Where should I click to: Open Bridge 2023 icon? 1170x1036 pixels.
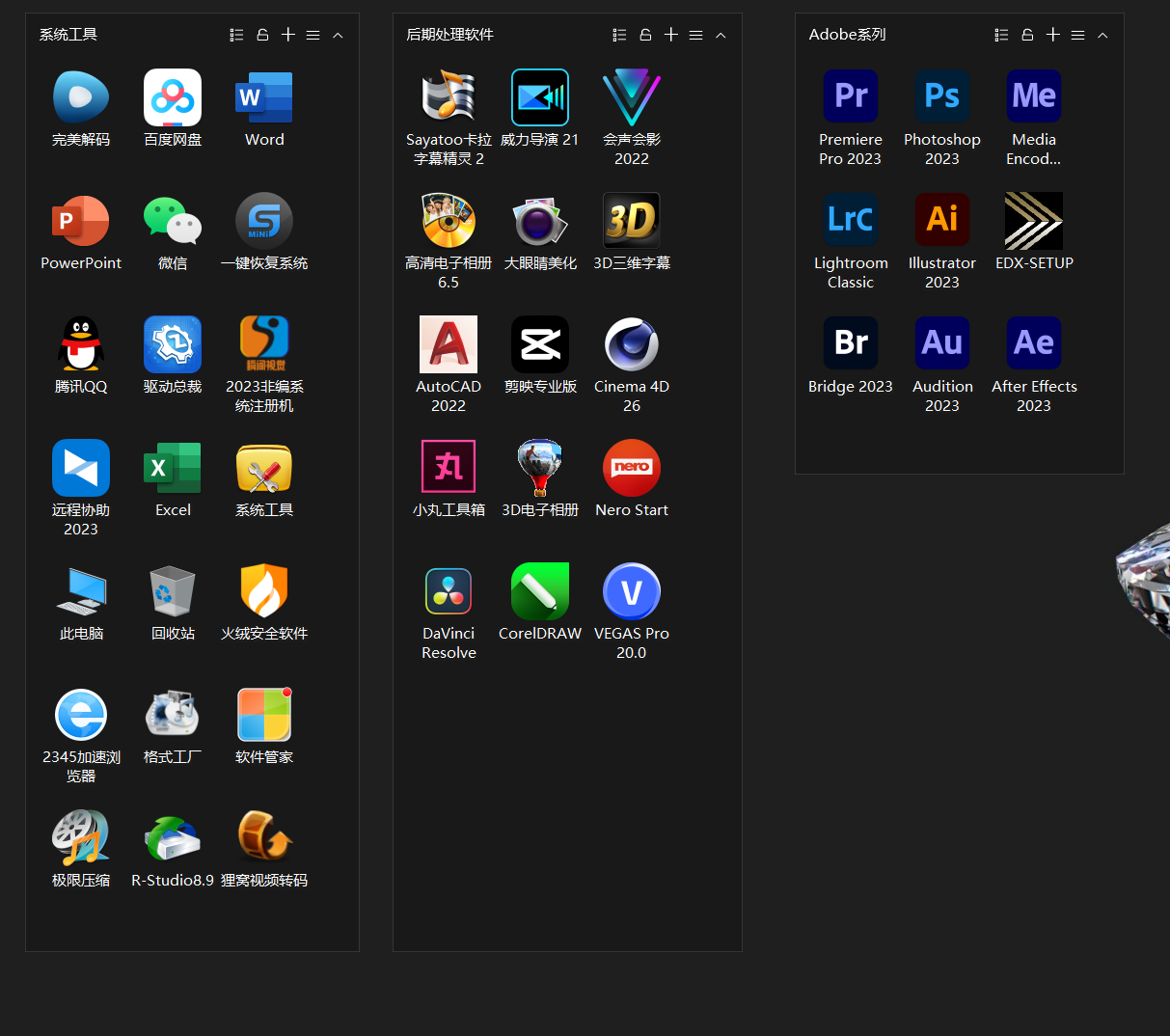click(x=851, y=344)
